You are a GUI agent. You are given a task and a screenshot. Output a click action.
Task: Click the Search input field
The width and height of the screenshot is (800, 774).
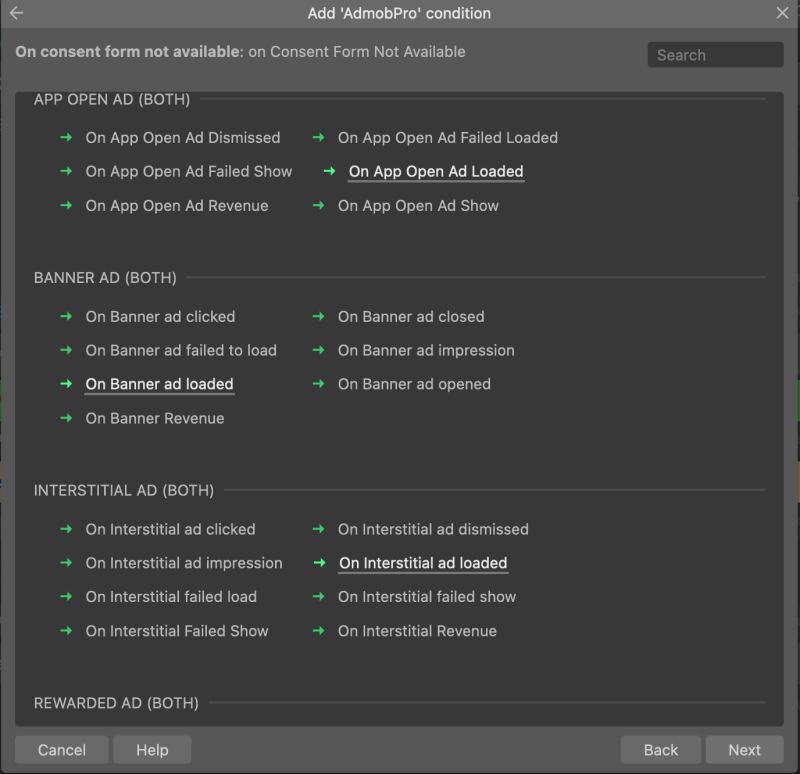[715, 55]
